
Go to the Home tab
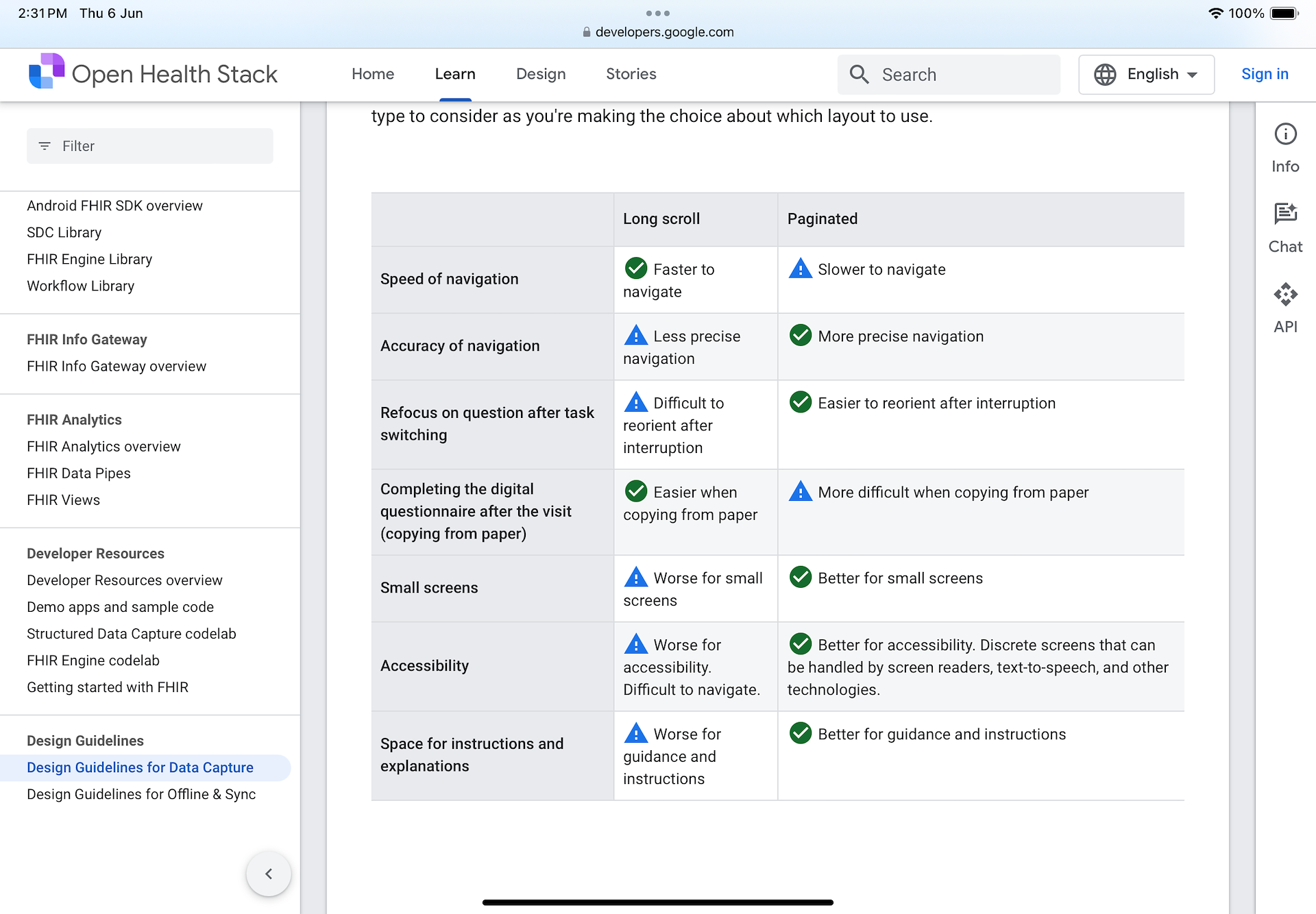[373, 74]
